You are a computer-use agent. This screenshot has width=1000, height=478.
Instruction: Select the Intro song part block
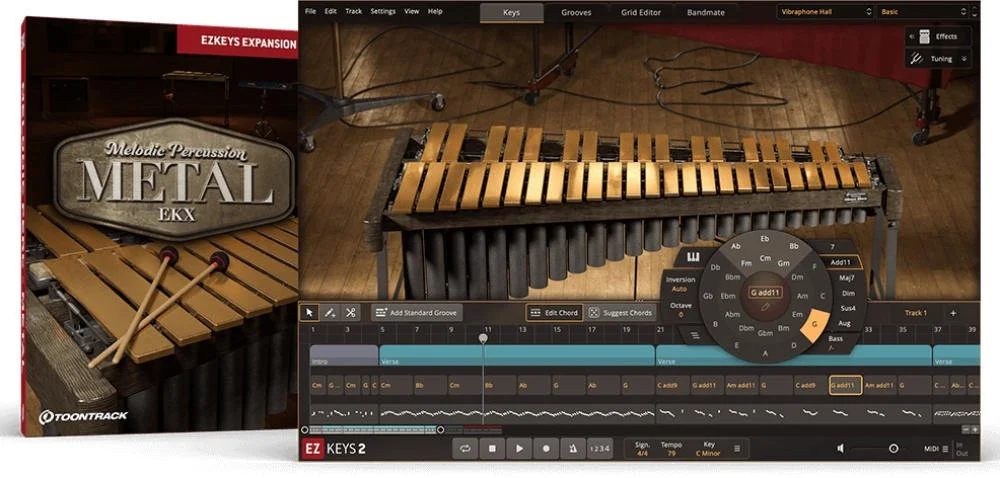(x=344, y=355)
